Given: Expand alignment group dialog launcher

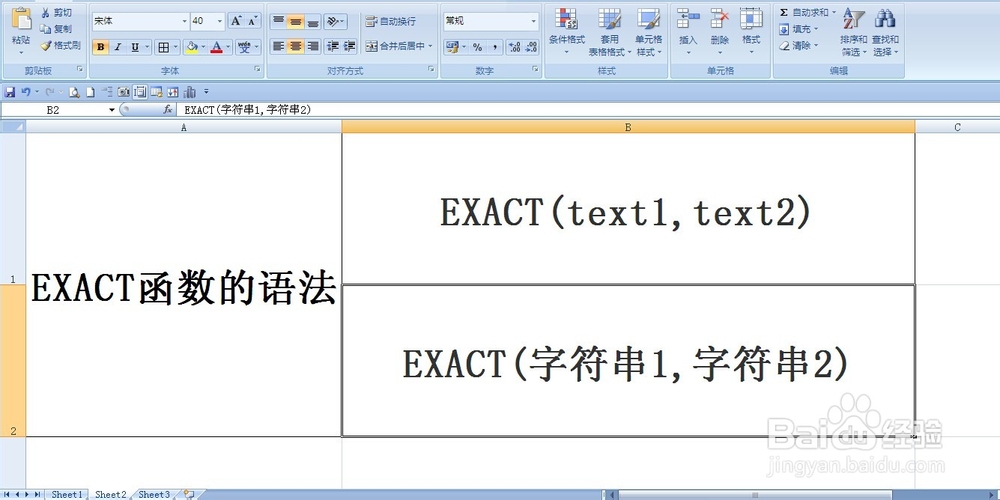Looking at the screenshot, I should (432, 68).
